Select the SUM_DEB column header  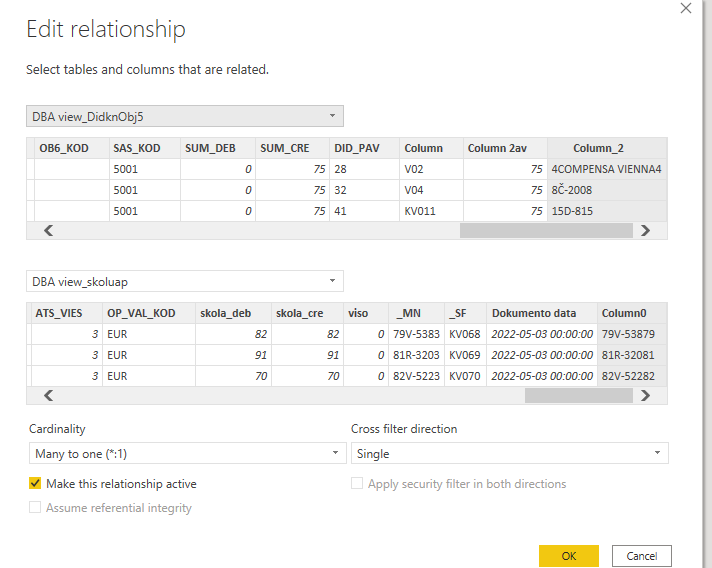click(x=218, y=148)
